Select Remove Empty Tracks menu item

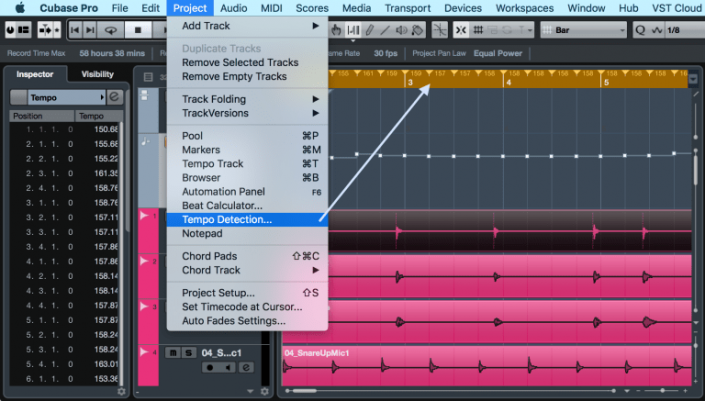click(247, 76)
